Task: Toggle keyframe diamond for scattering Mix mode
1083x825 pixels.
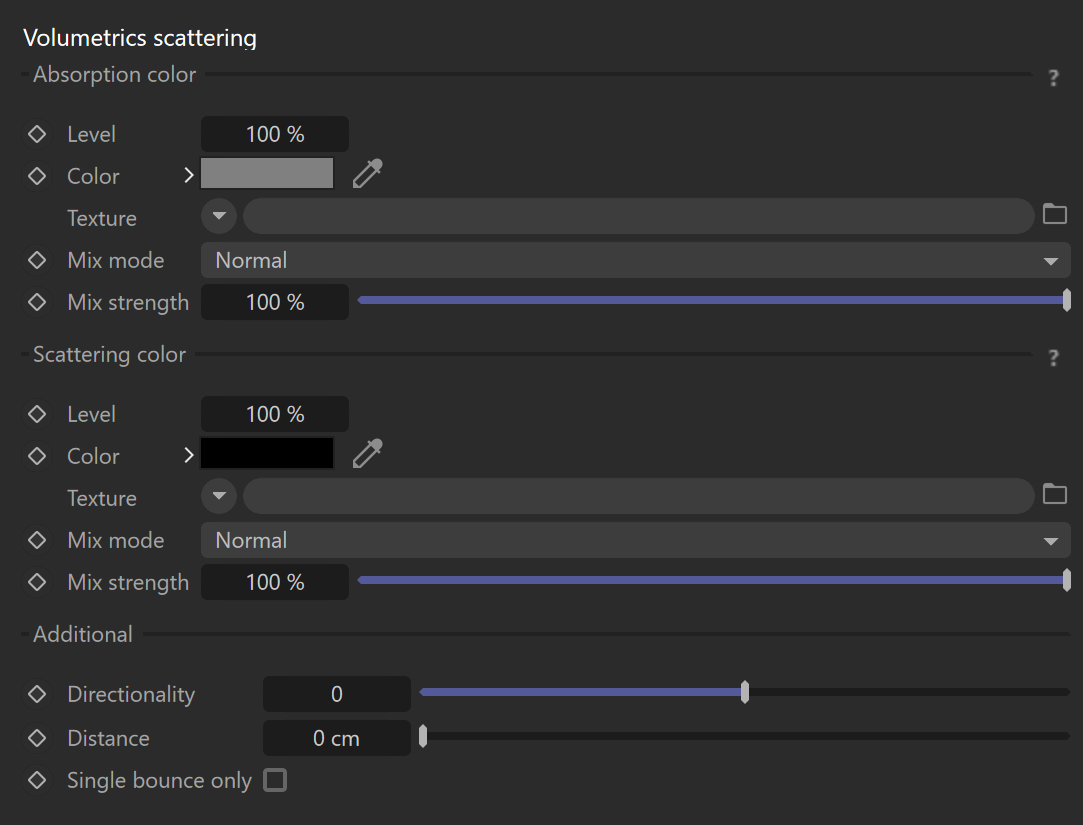Action: coord(37,540)
